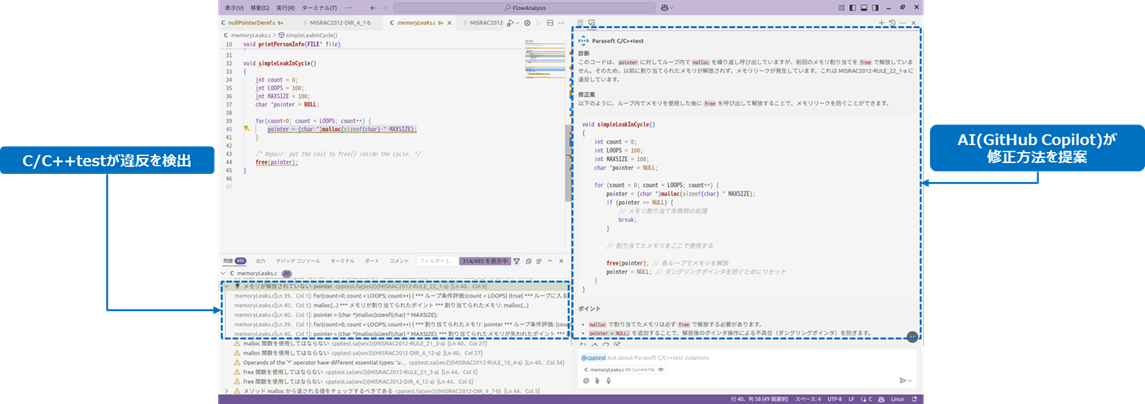Switch to MISRAC2012-DIR_4_1-b editor tab

340,23
